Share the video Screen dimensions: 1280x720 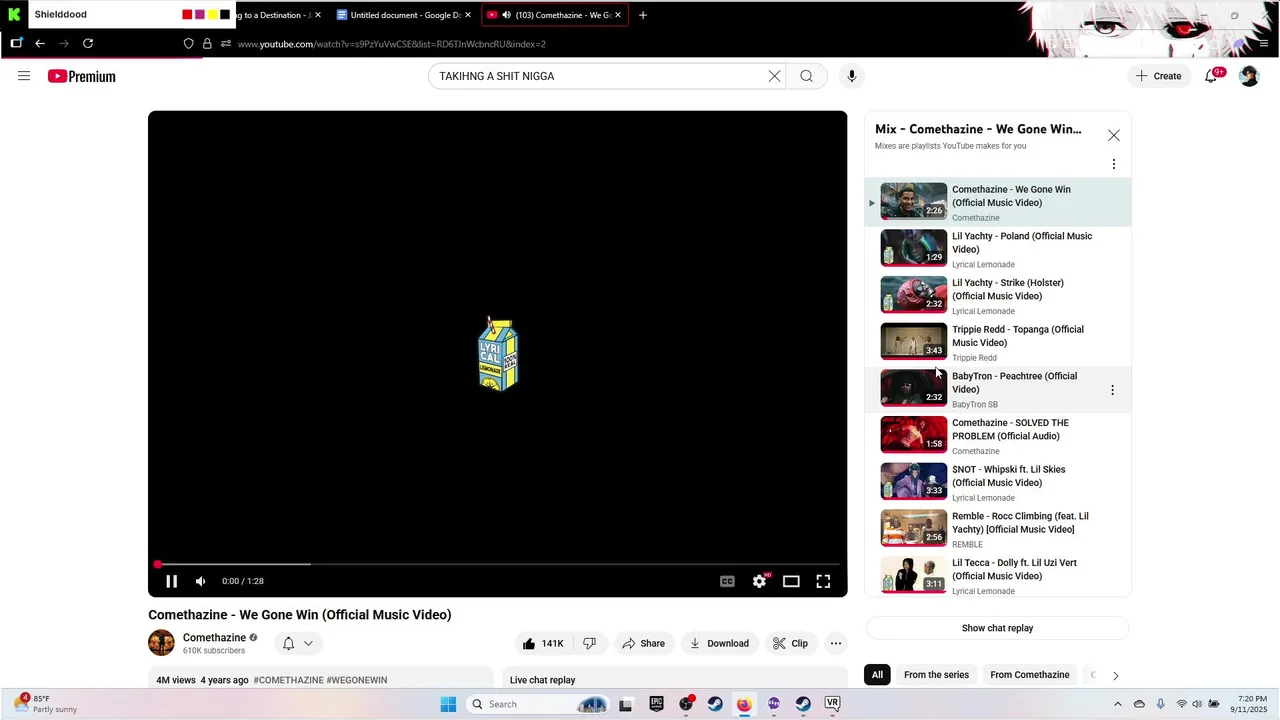point(643,644)
